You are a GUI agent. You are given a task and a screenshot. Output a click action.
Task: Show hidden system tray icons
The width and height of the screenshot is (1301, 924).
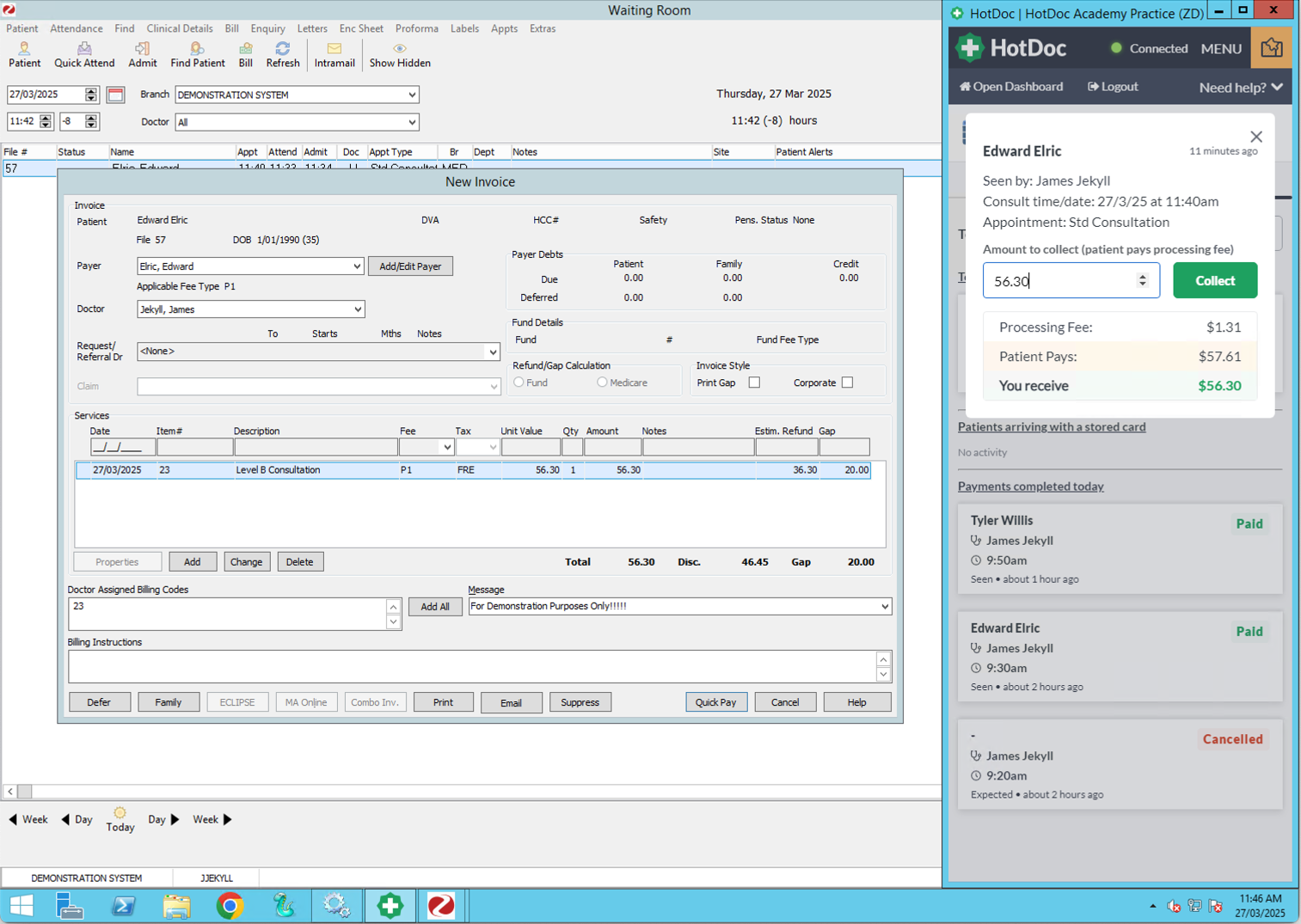click(x=1152, y=906)
